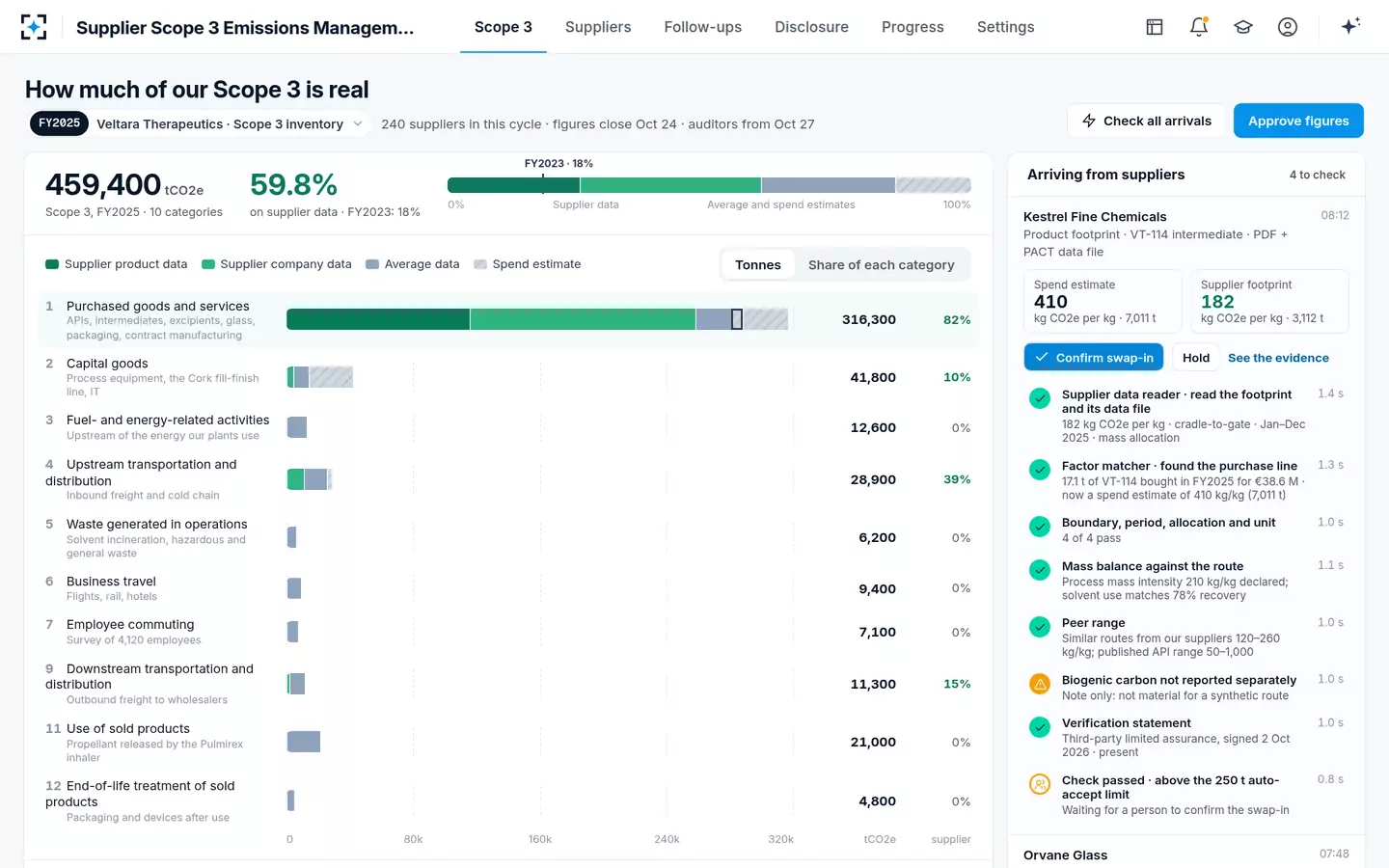1389x868 pixels.
Task: Select the Tonnes view toggle
Action: pyautogui.click(x=758, y=264)
